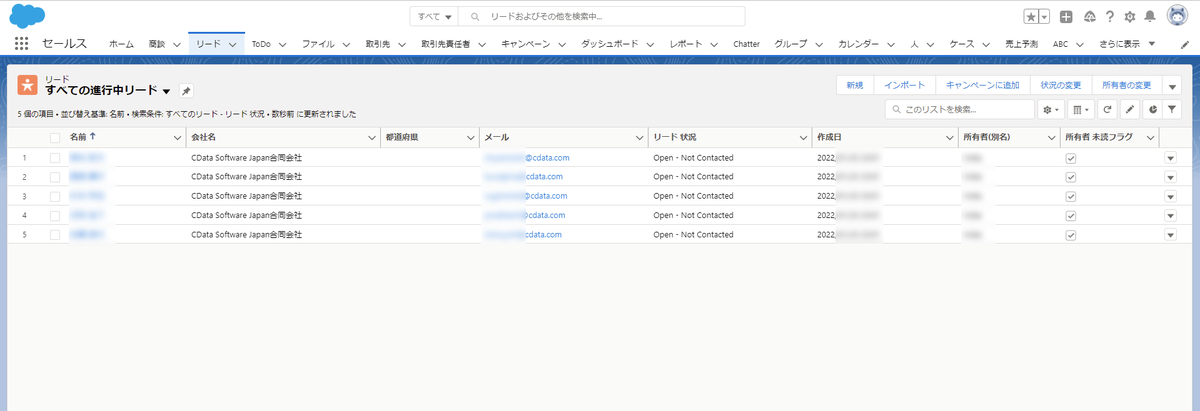Image resolution: width=1200 pixels, height=411 pixels.
Task: Click the 新規 button
Action: pos(855,85)
